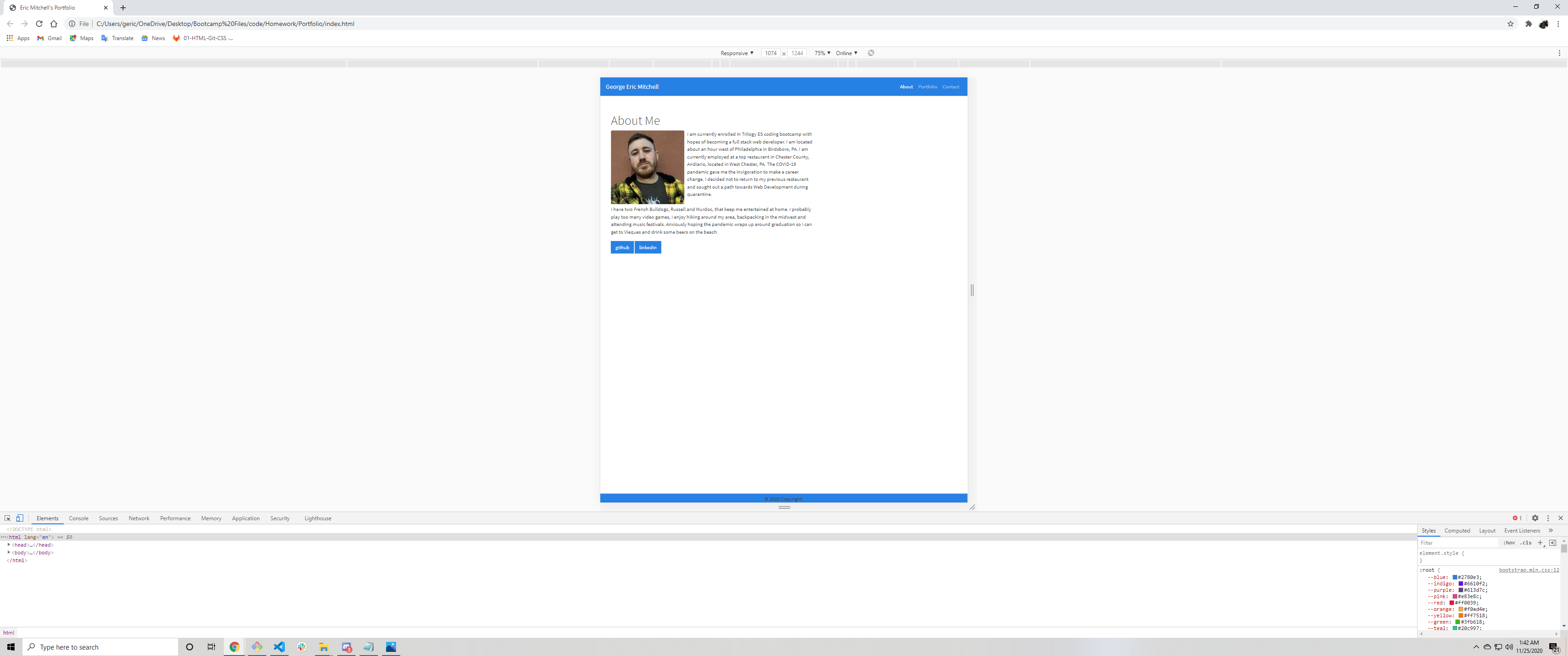Click the github button on the portfolio page
This screenshot has width=1568, height=656.
[622, 247]
